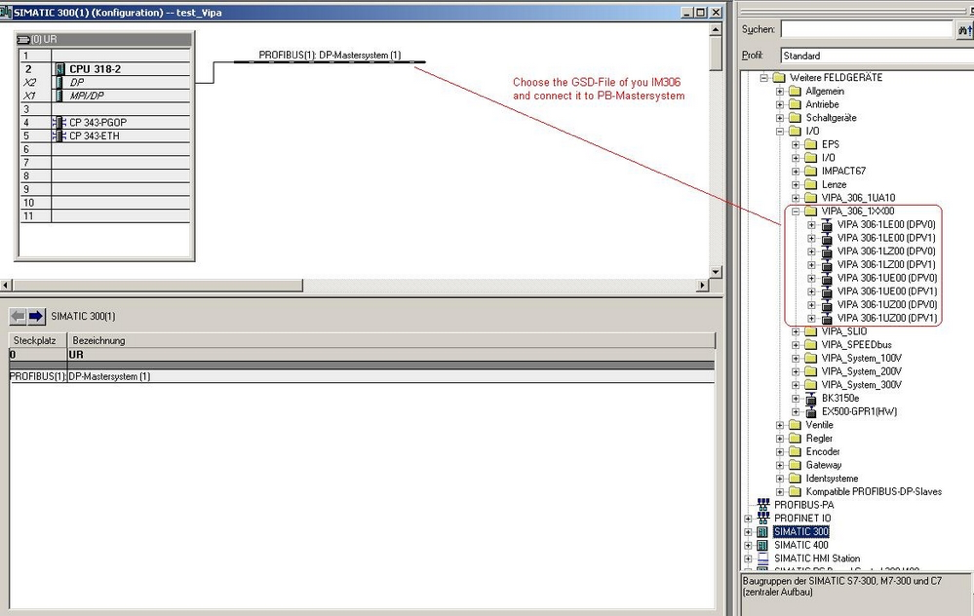This screenshot has width=974, height=616.
Task: Select the Lenze folder entry
Action: [834, 184]
